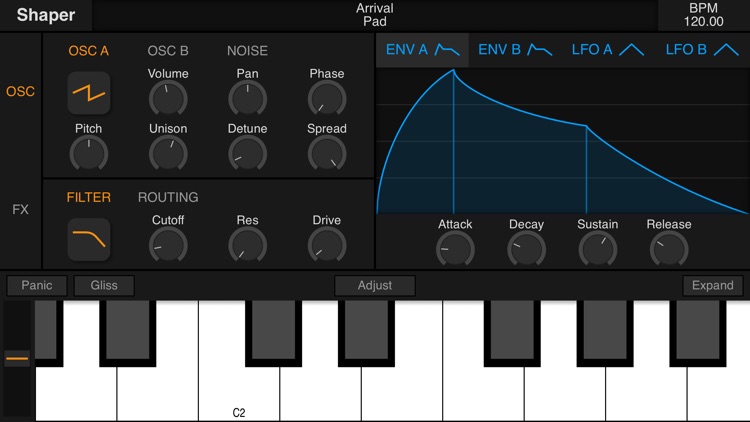Click the envelope attack peak point
Screen dimensions: 750x422
[x=453, y=70]
